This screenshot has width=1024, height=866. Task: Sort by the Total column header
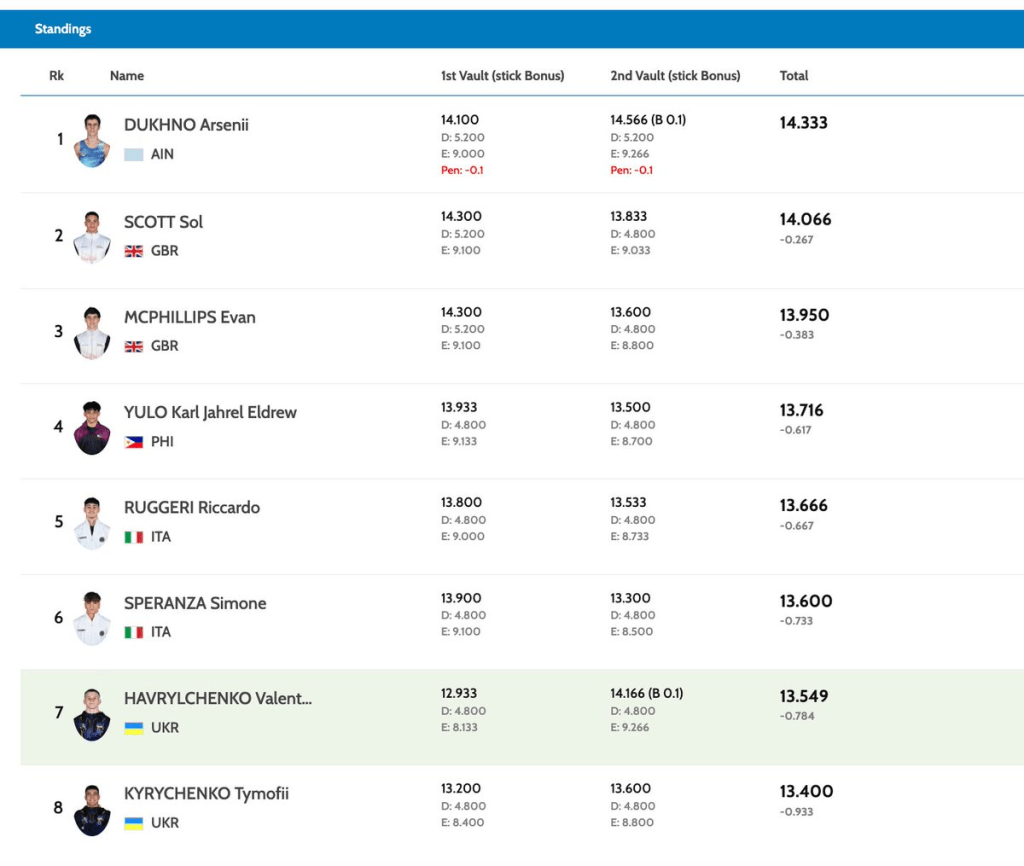click(x=794, y=76)
